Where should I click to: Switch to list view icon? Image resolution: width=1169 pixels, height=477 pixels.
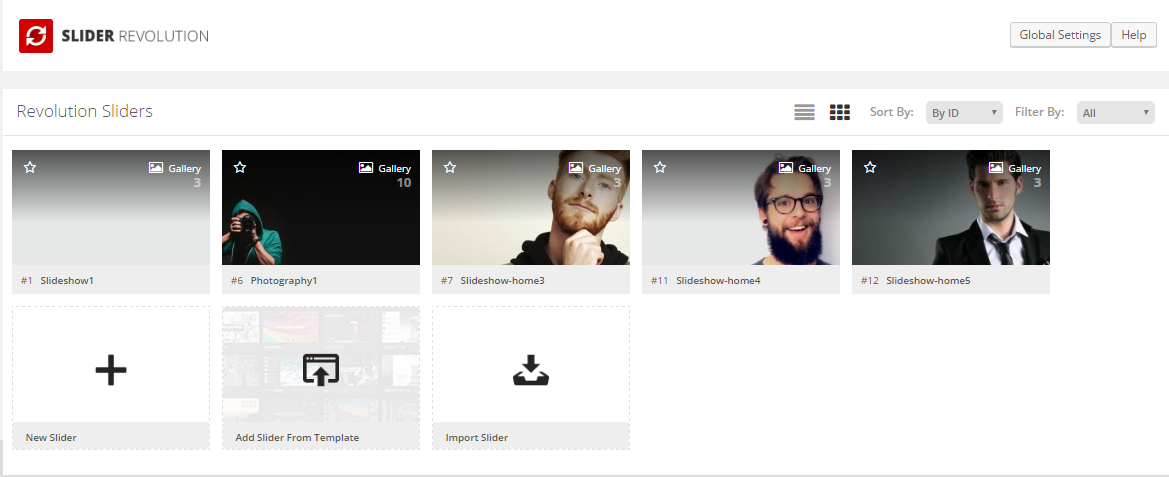[804, 113]
